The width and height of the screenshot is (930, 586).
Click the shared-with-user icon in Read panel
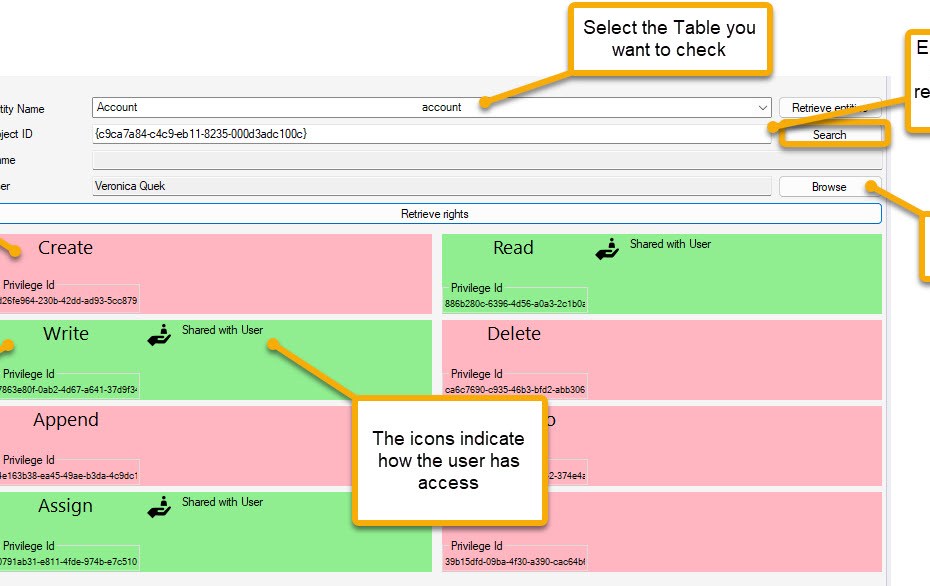607,249
